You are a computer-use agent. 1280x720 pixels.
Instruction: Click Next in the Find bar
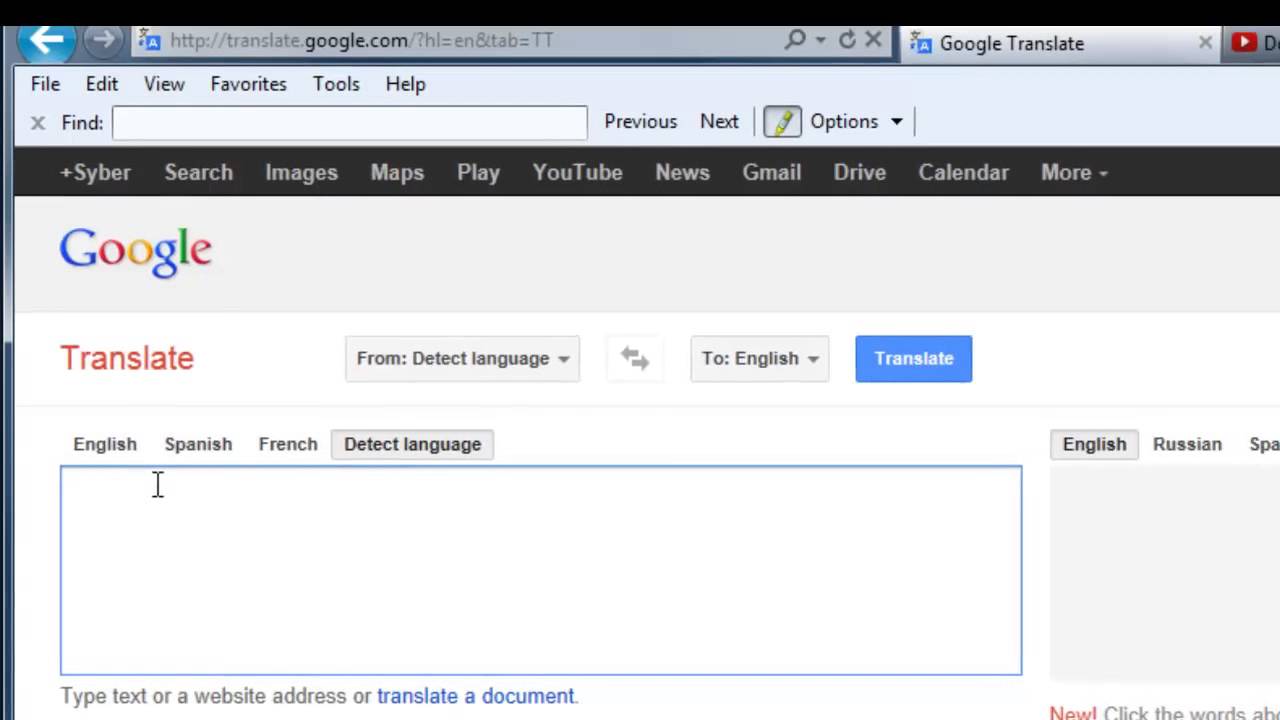719,122
